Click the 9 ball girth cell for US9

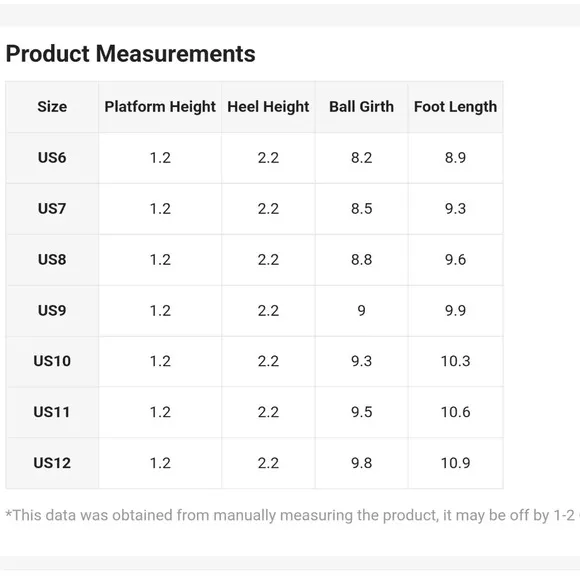pyautogui.click(x=361, y=310)
